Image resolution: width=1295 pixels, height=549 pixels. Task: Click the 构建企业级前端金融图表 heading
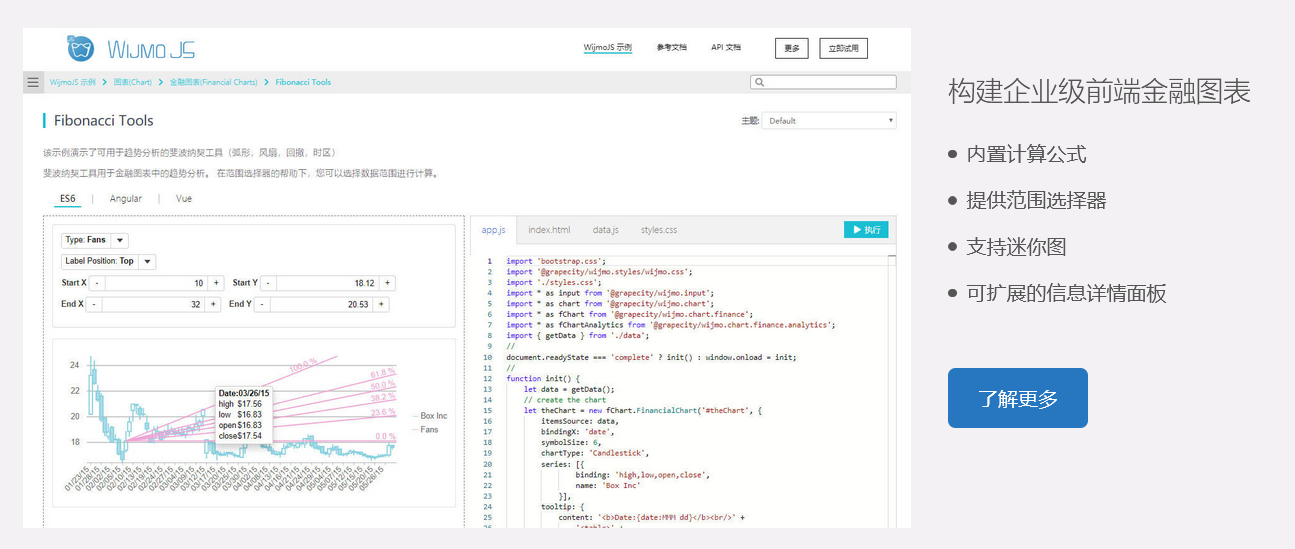(x=1099, y=92)
